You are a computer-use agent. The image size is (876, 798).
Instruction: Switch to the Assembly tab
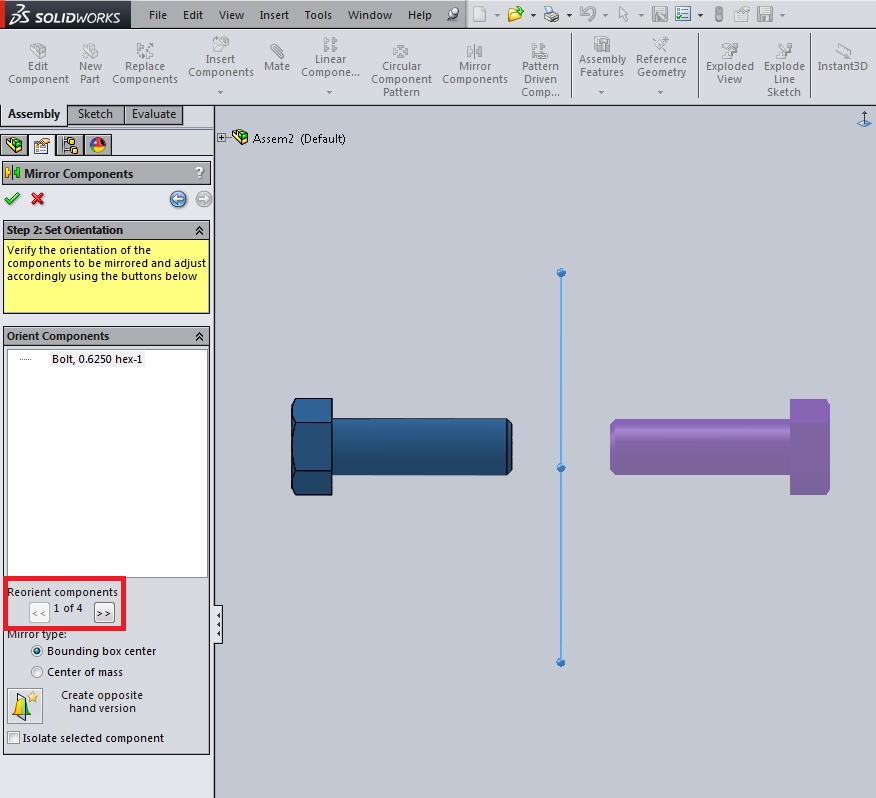34,114
